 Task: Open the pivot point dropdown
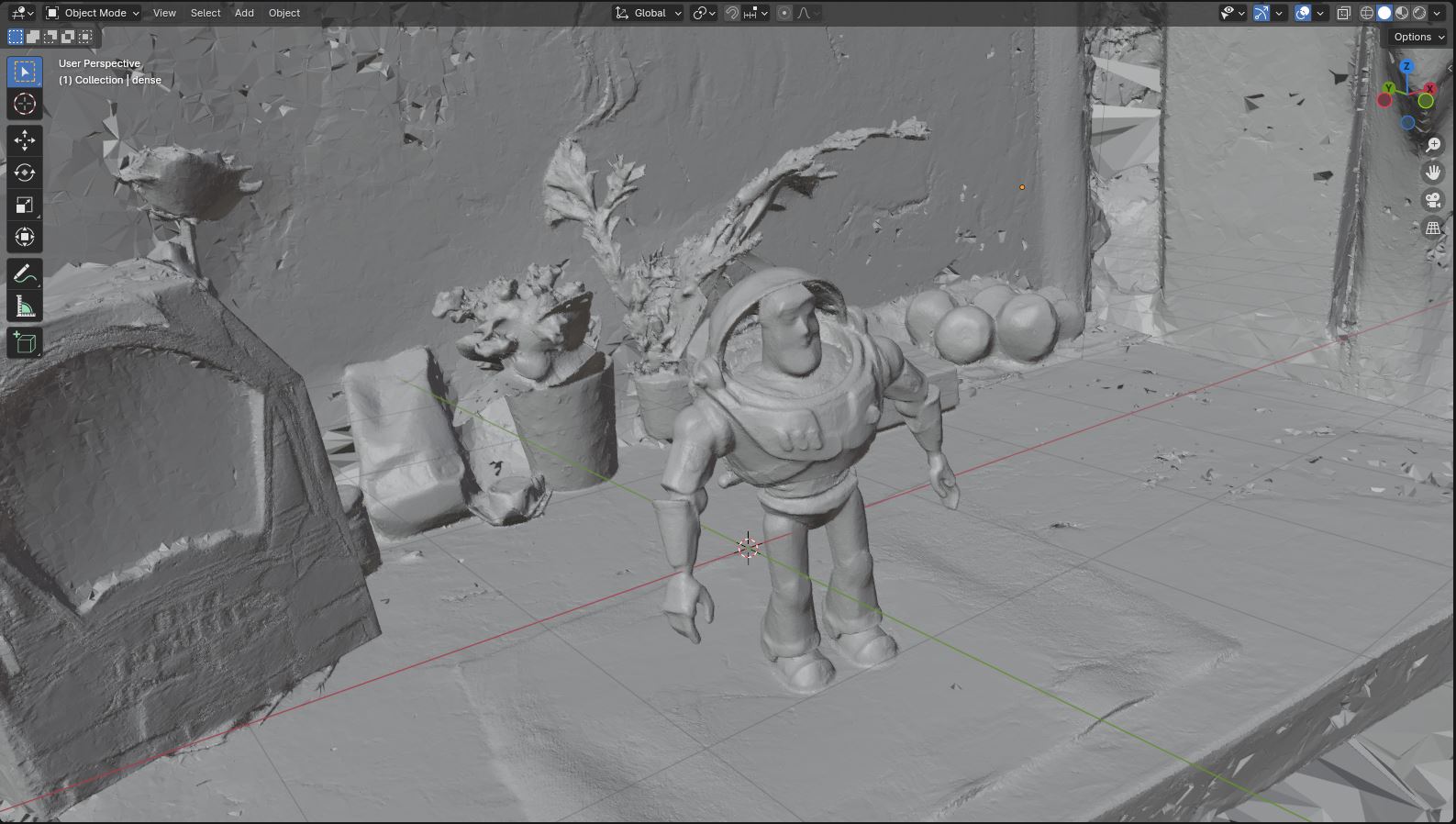pyautogui.click(x=704, y=13)
